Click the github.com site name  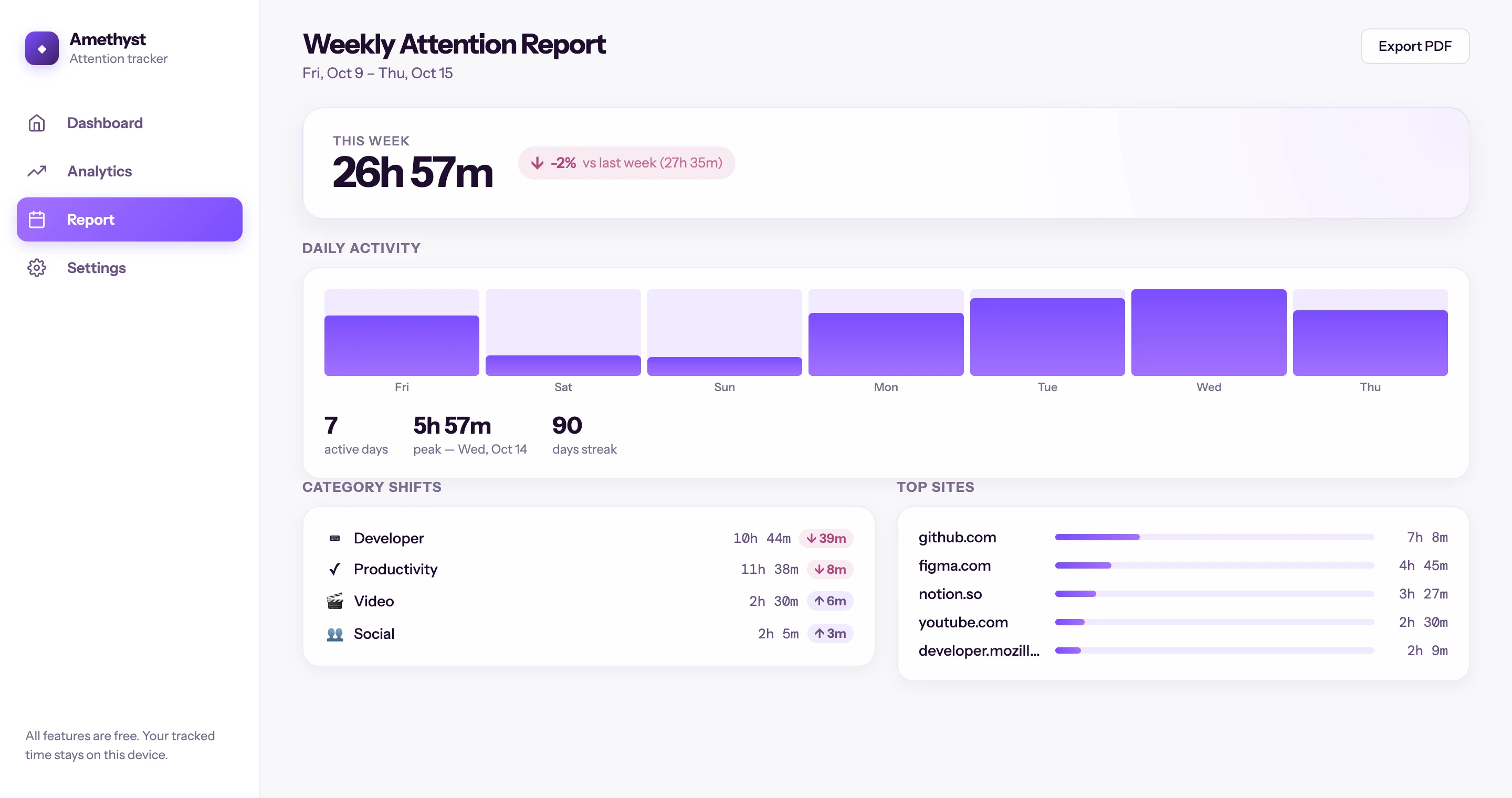pos(957,538)
